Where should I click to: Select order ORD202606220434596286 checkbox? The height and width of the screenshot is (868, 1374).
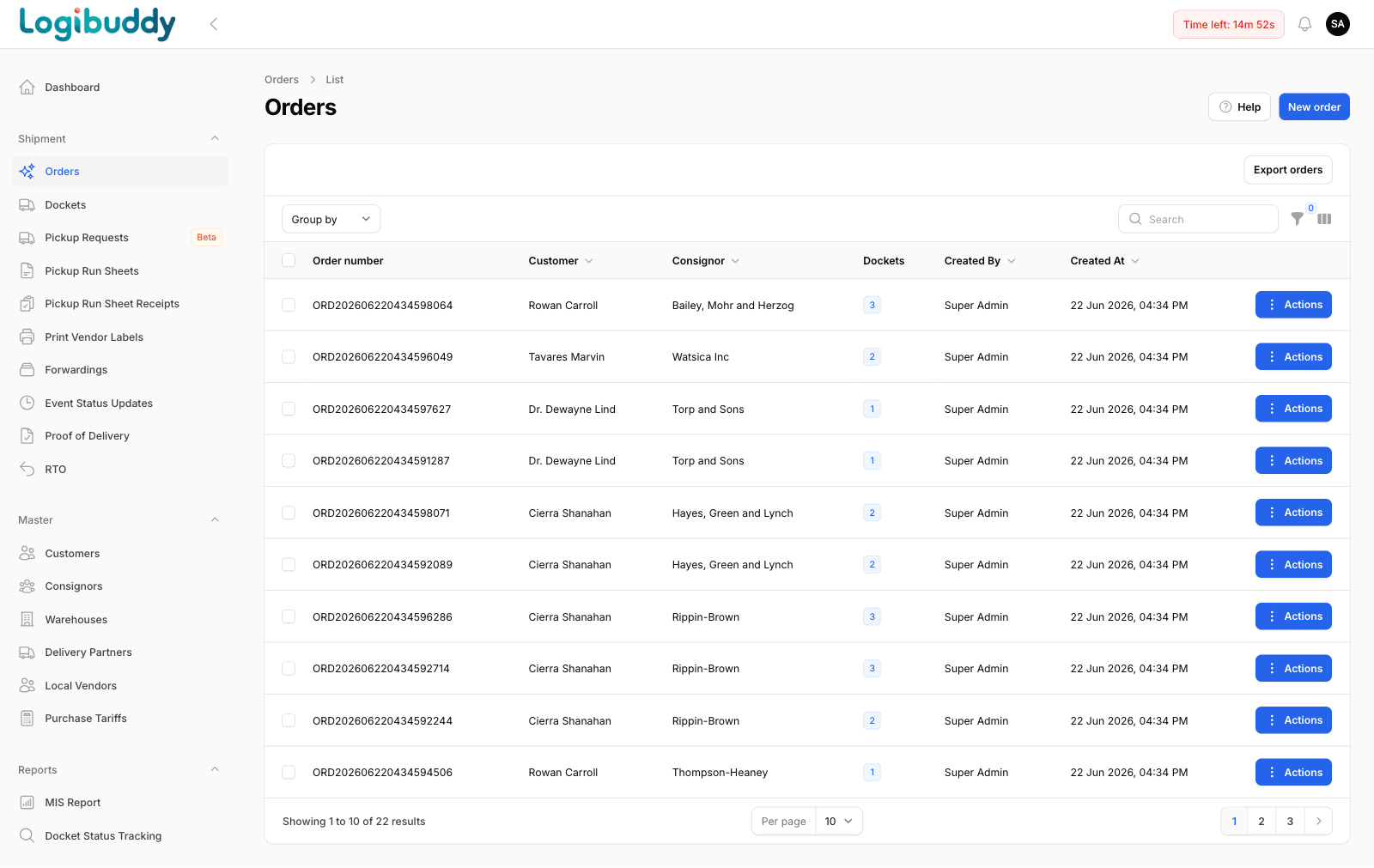289,616
